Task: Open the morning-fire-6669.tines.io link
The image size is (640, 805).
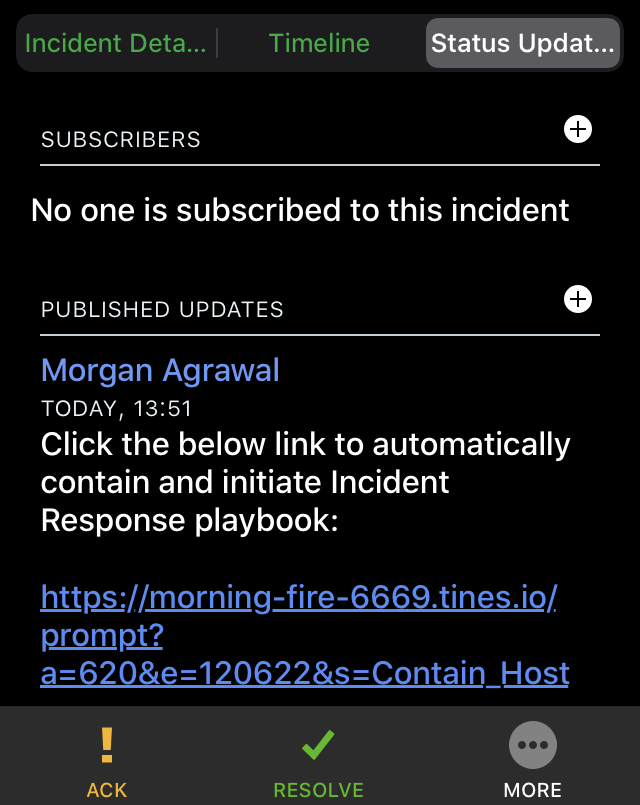Action: (305, 635)
